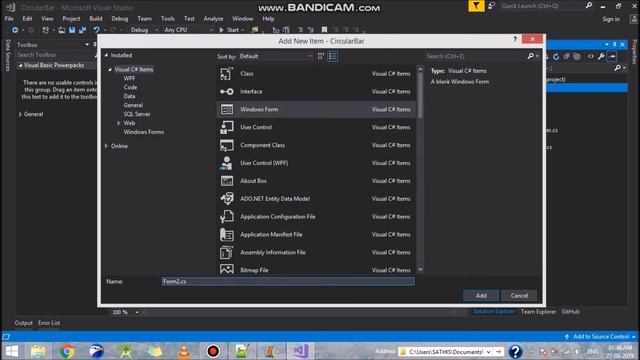Select the General category in Installed tree

point(133,105)
